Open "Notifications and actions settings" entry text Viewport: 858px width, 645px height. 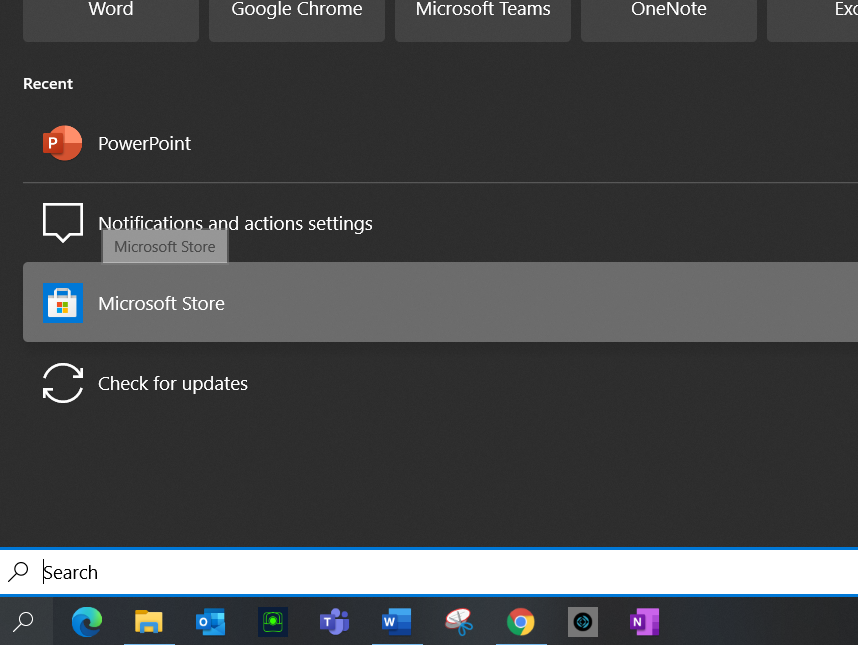[235, 223]
